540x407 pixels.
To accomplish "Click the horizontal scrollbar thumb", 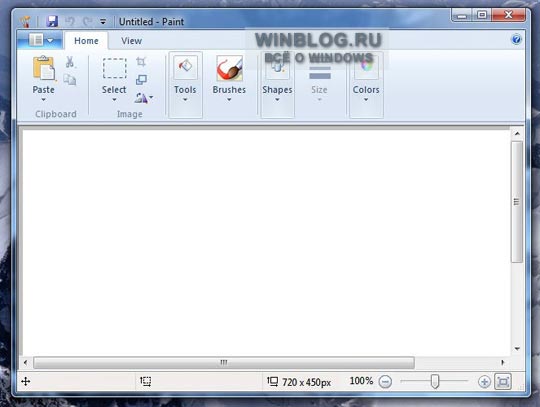I will click(x=224, y=362).
